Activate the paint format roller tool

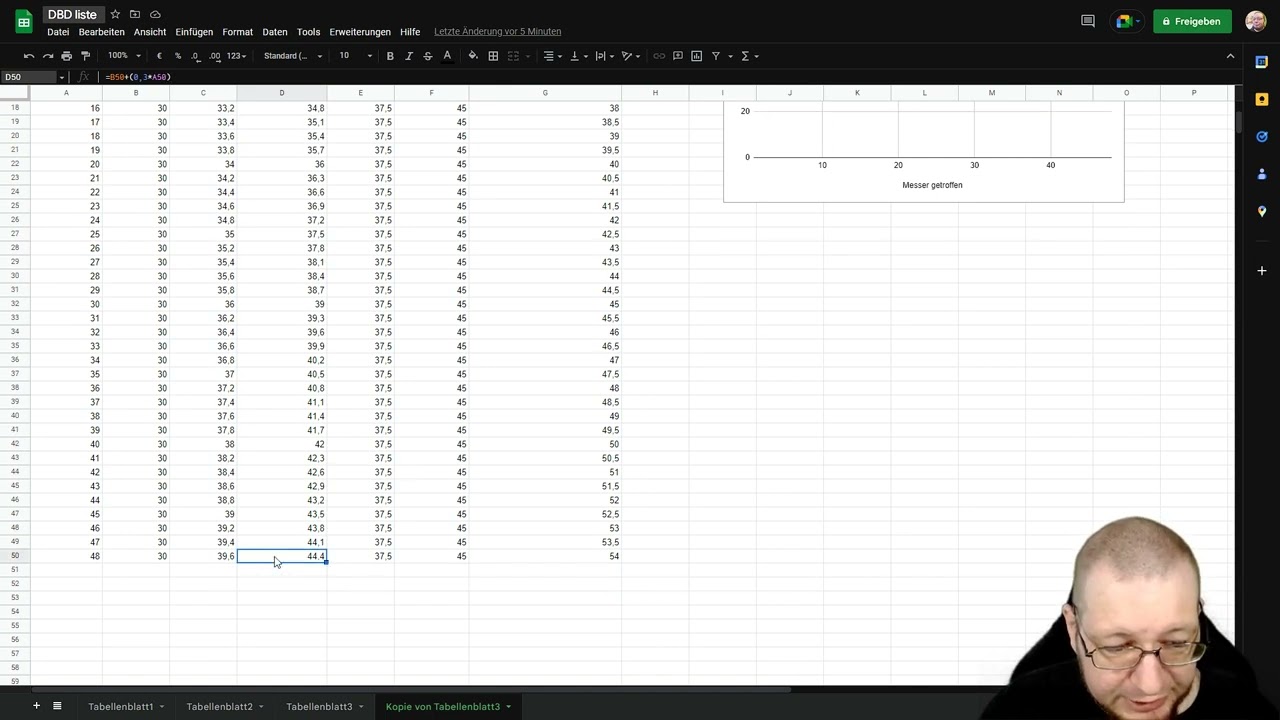click(85, 56)
